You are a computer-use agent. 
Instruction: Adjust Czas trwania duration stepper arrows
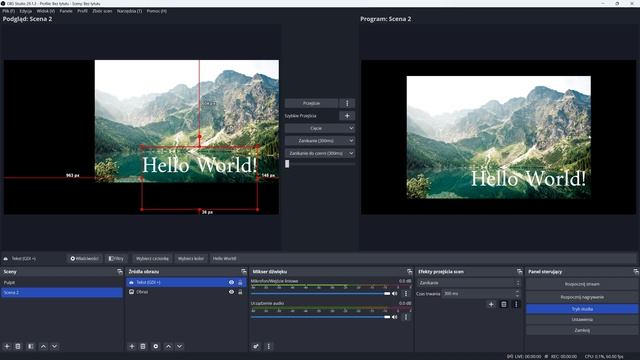[518, 293]
